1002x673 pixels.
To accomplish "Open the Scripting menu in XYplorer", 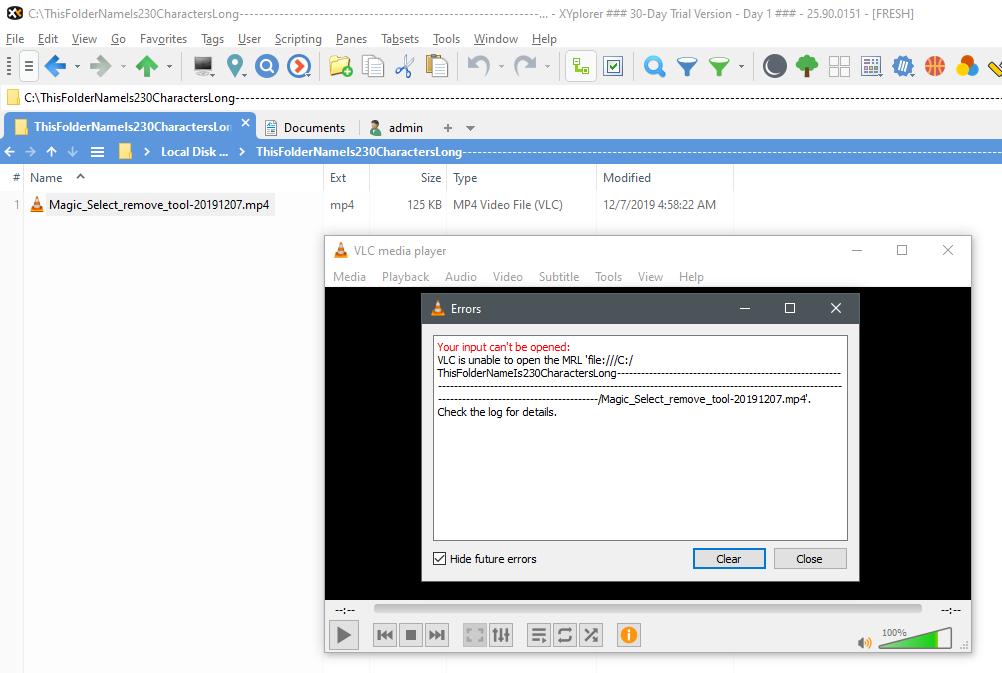I will [x=298, y=39].
